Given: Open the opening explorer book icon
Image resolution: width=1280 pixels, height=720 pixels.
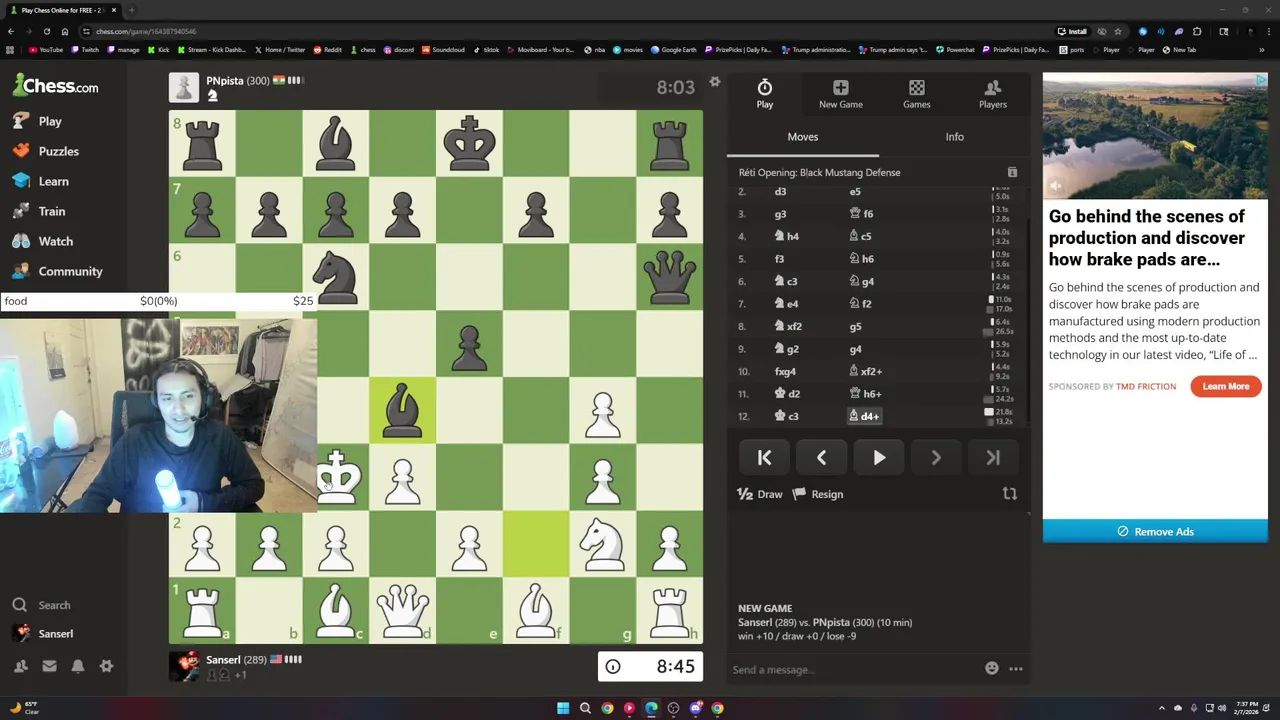Looking at the screenshot, I should point(1012,173).
